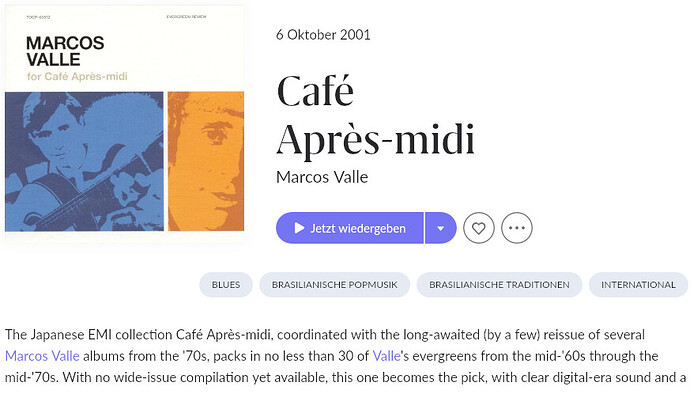Click the white play triangle icon
Image resolution: width=690 pixels, height=408 pixels.
pyautogui.click(x=299, y=228)
